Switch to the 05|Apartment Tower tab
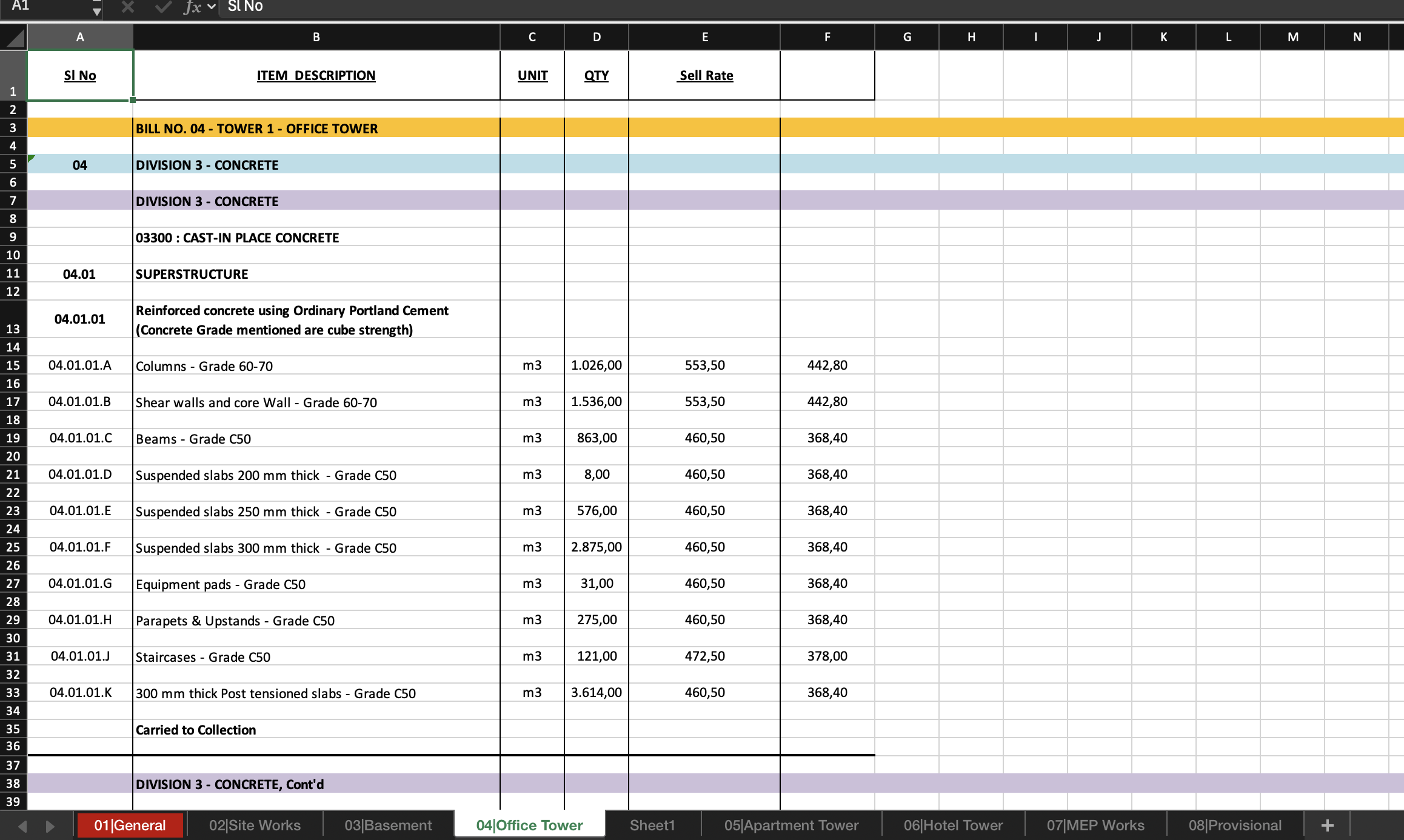Viewport: 1404px width, 840px height. [x=791, y=825]
